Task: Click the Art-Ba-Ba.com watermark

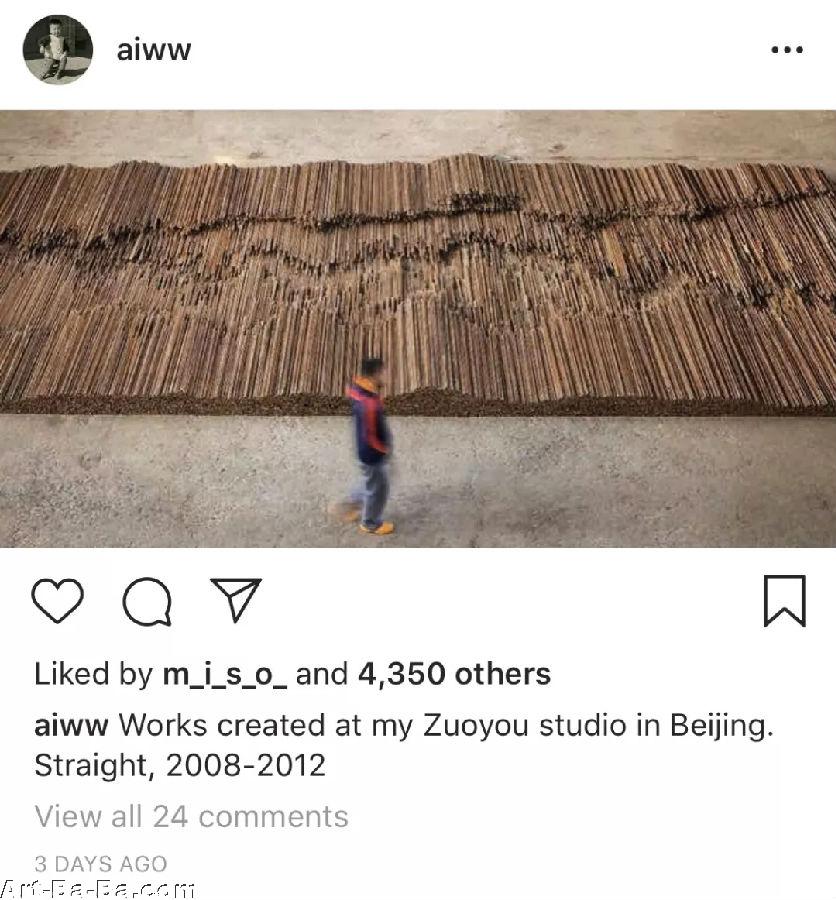Action: click(x=98, y=889)
